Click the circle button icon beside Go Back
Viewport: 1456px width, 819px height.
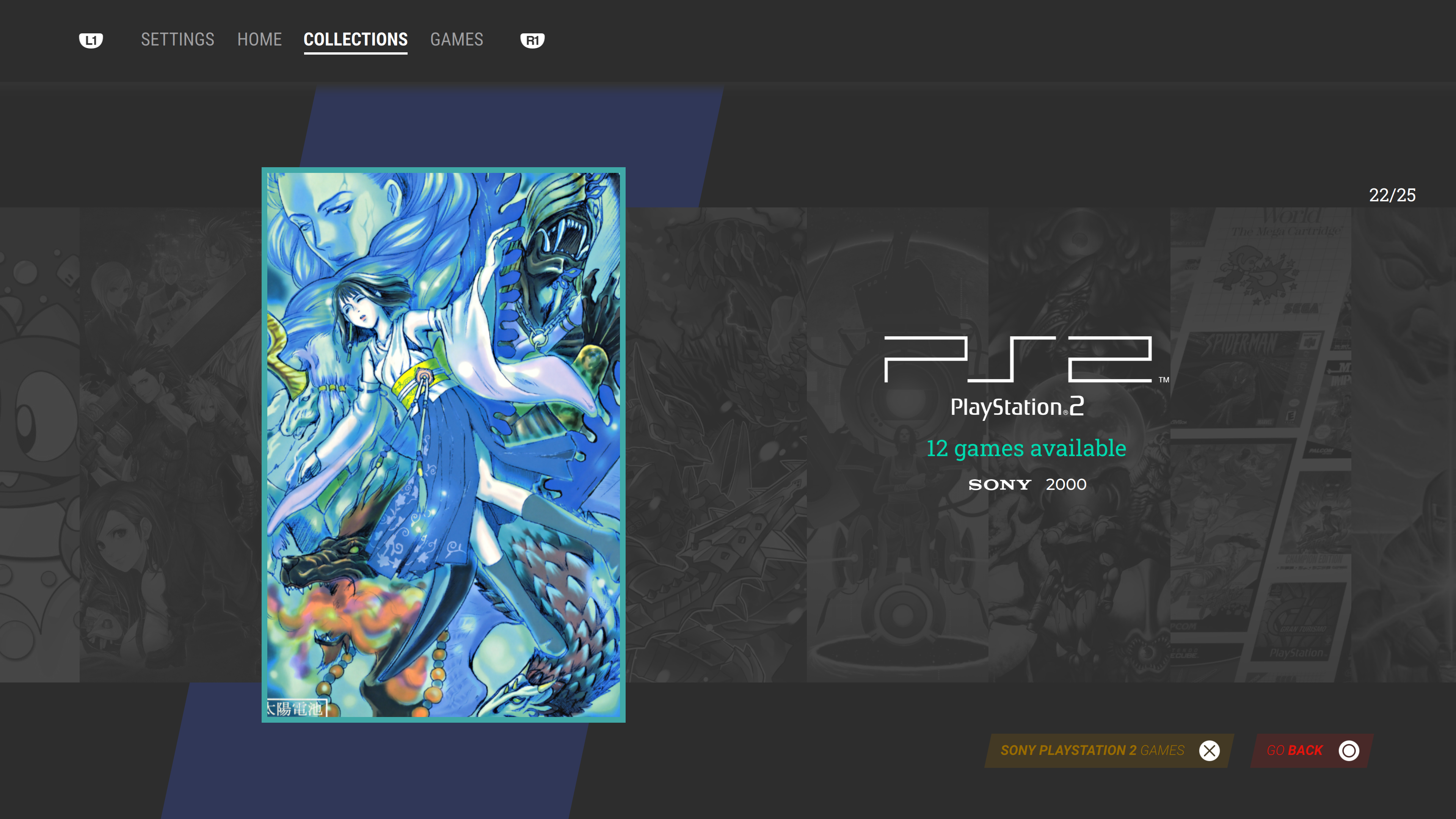(1349, 751)
